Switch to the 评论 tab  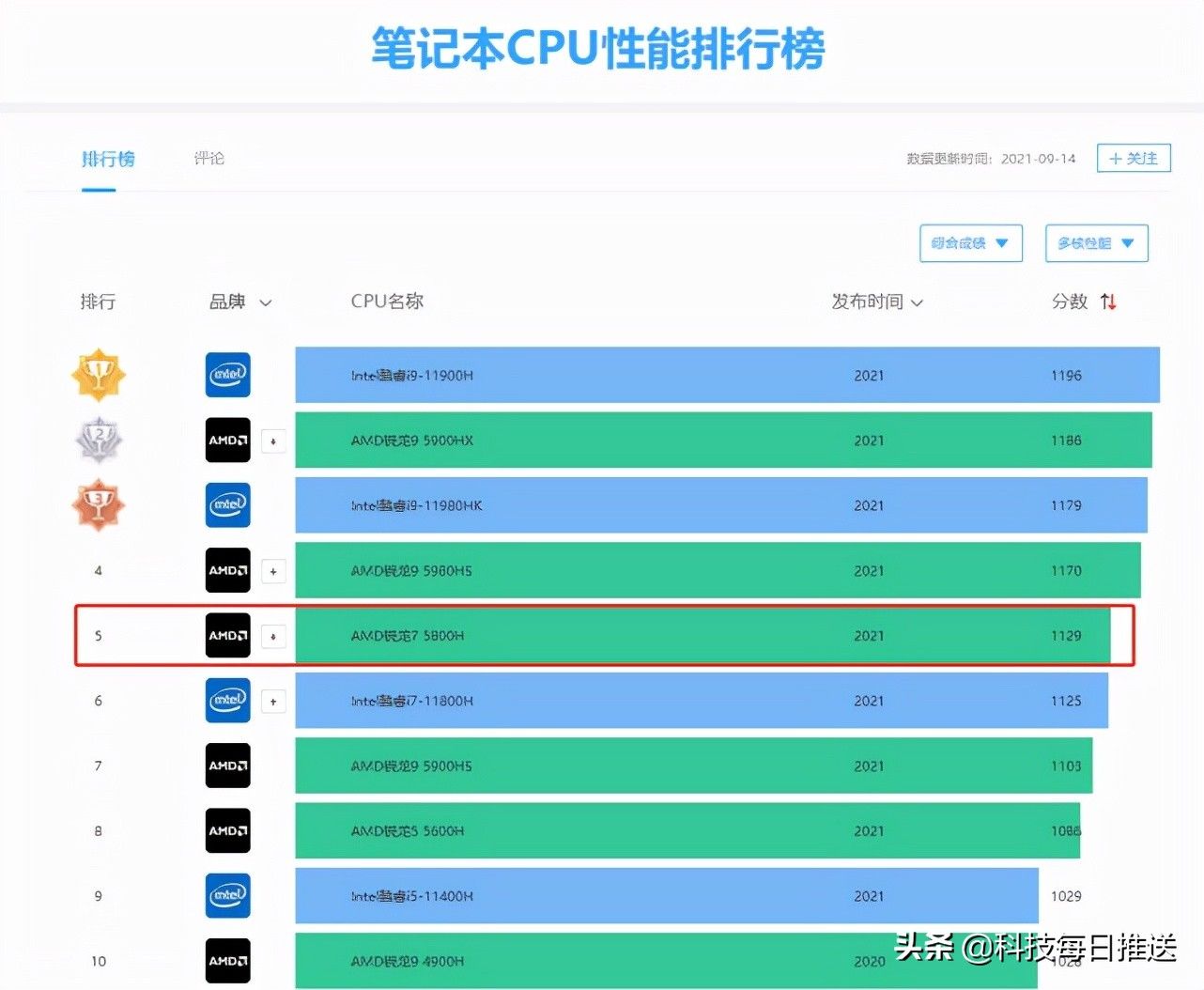pyautogui.click(x=208, y=158)
